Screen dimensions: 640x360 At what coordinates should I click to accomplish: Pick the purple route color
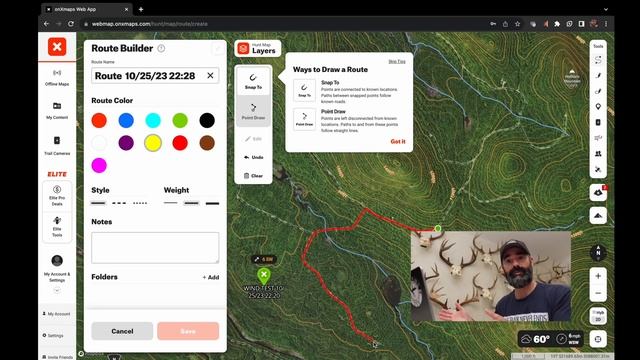coord(126,143)
